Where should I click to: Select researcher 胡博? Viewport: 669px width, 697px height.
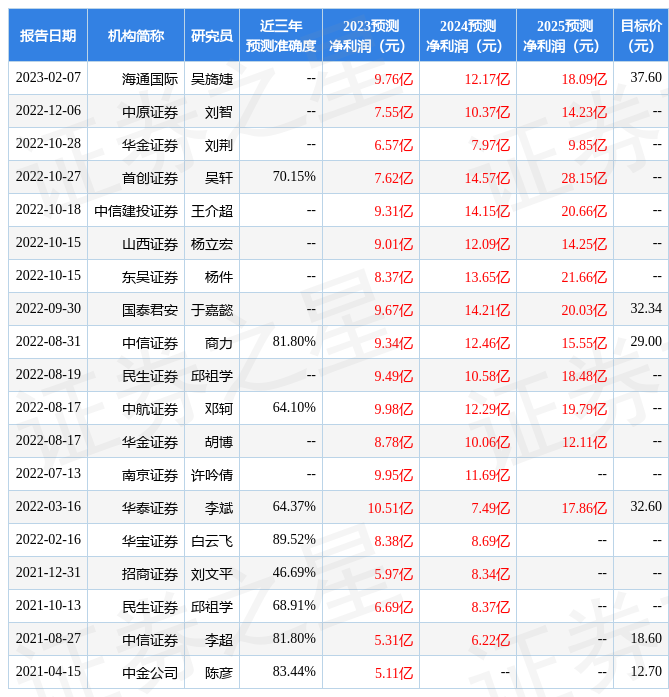coord(219,442)
